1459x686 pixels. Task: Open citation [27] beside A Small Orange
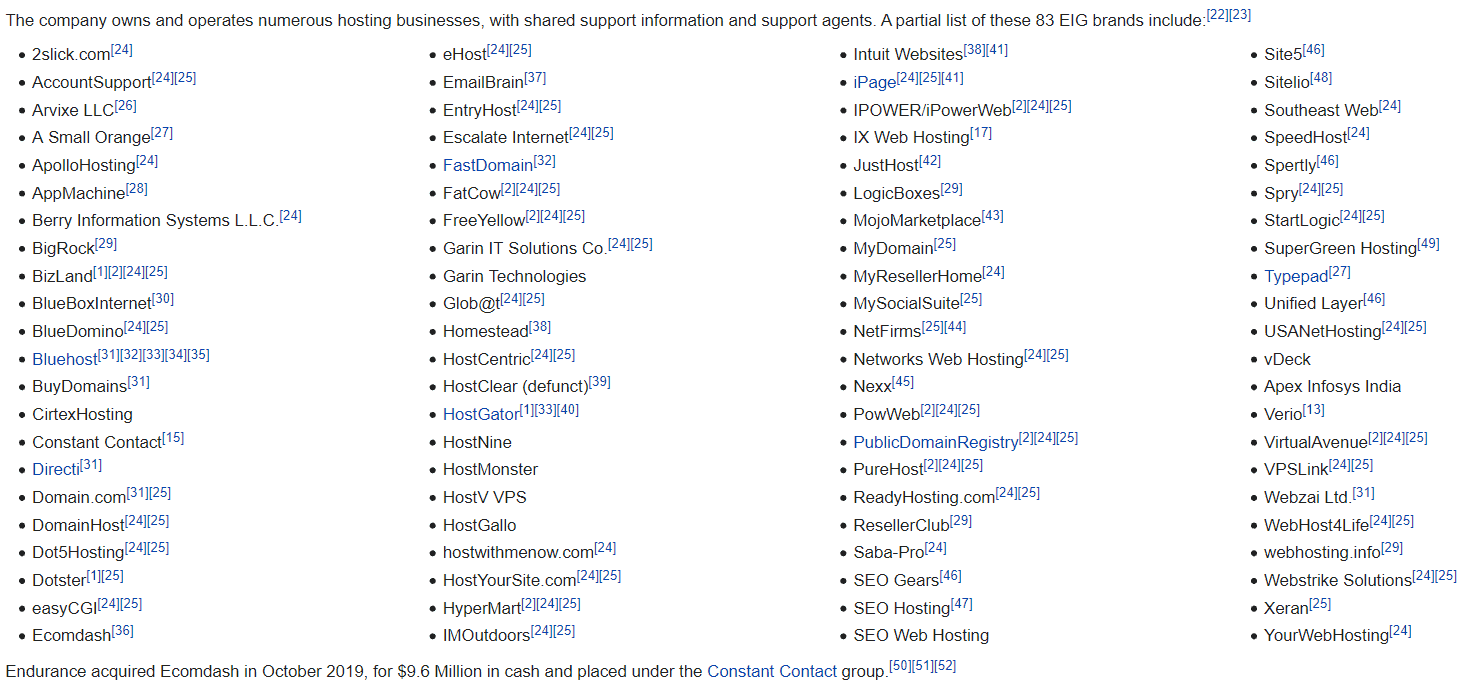click(x=162, y=133)
